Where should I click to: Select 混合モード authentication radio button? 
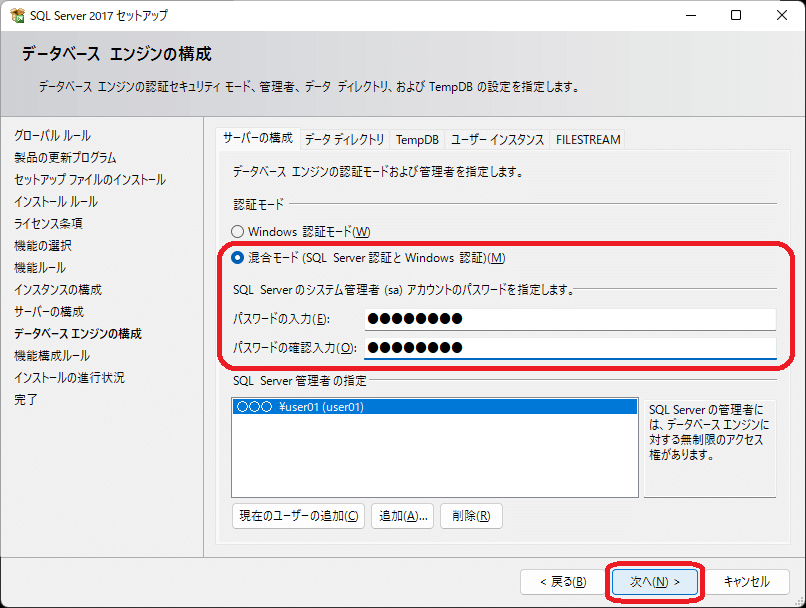pyautogui.click(x=238, y=257)
